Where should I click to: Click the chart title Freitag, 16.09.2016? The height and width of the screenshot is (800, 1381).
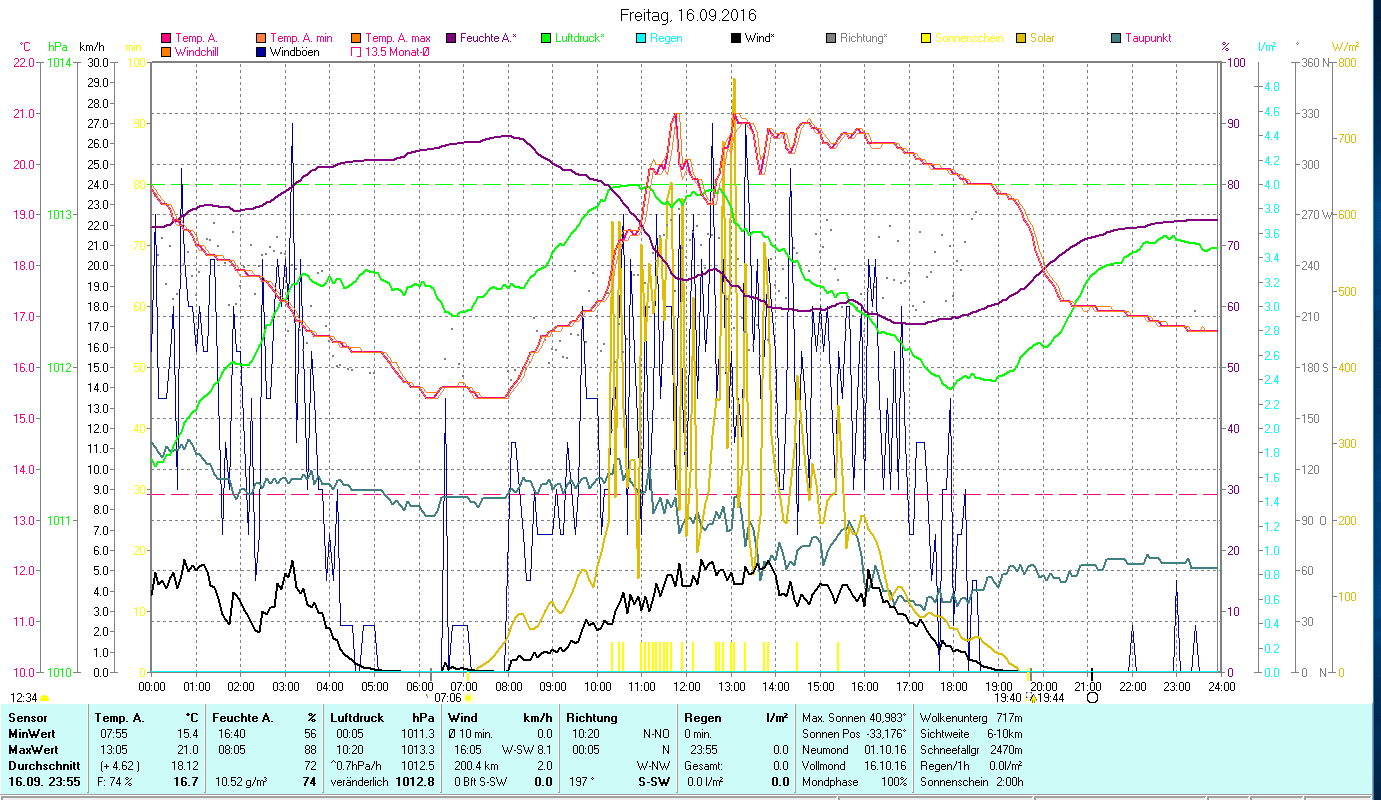[x=688, y=15]
